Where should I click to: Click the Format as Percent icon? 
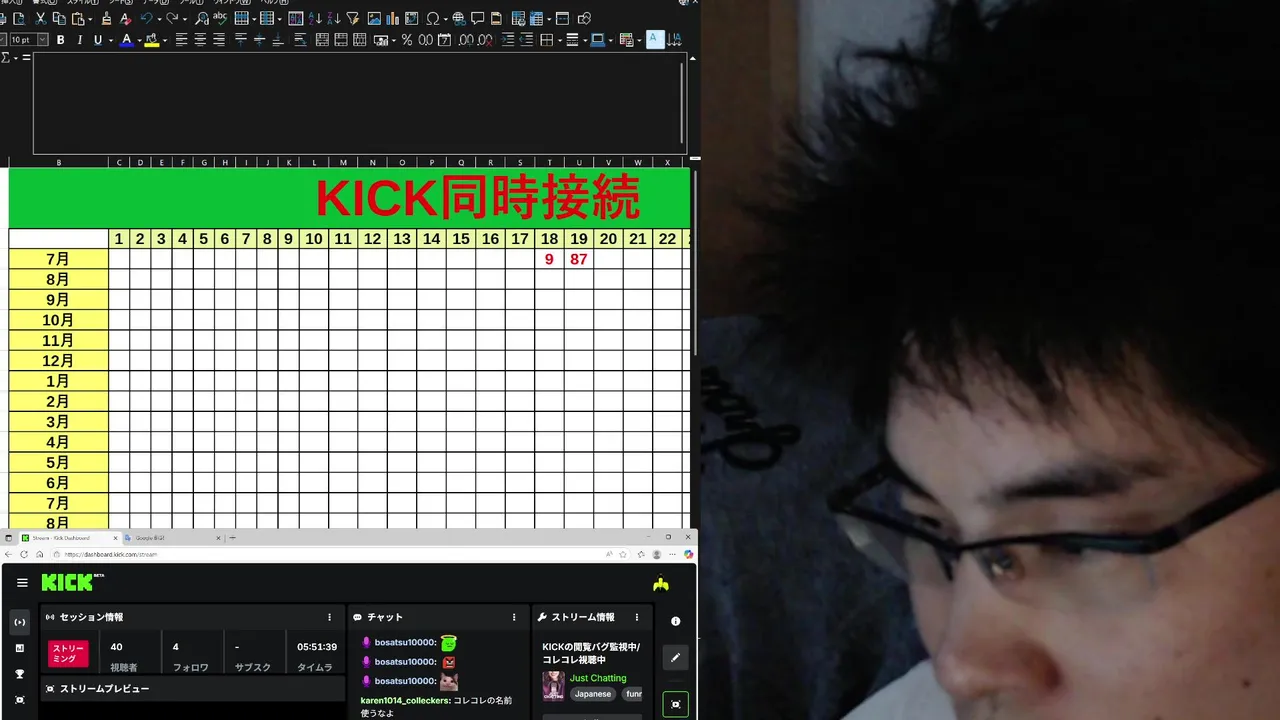click(x=407, y=40)
